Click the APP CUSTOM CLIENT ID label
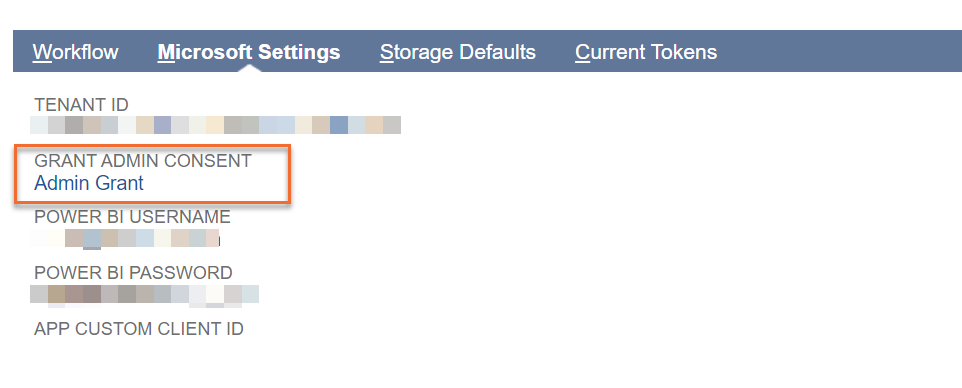This screenshot has width=962, height=388. 139,329
